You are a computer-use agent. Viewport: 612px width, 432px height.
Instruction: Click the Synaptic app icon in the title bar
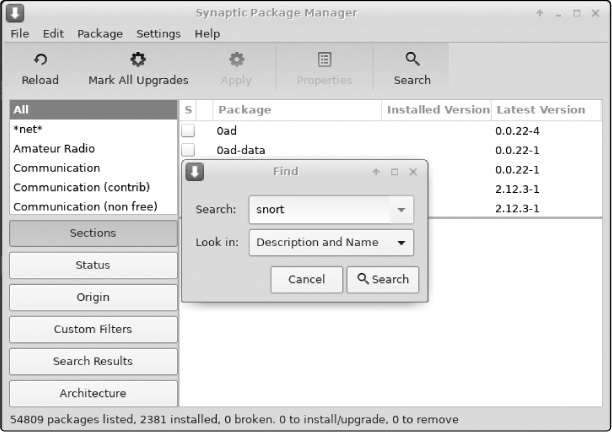[x=15, y=13]
